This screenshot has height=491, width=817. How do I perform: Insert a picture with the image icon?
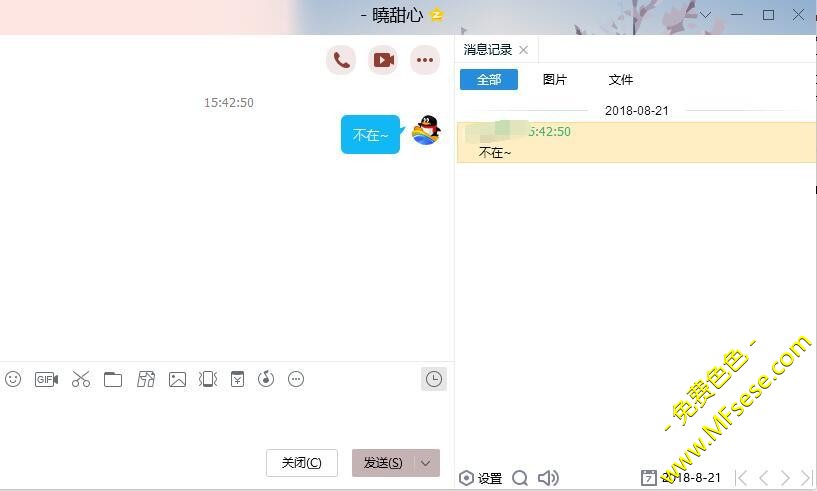tap(177, 379)
